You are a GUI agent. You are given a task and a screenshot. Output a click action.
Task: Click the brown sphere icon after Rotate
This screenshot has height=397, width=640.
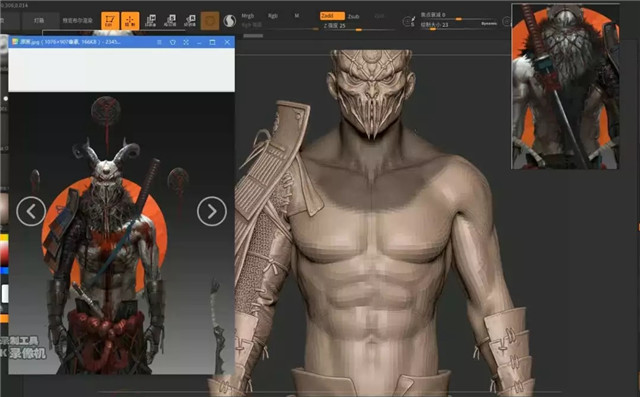(x=210, y=21)
